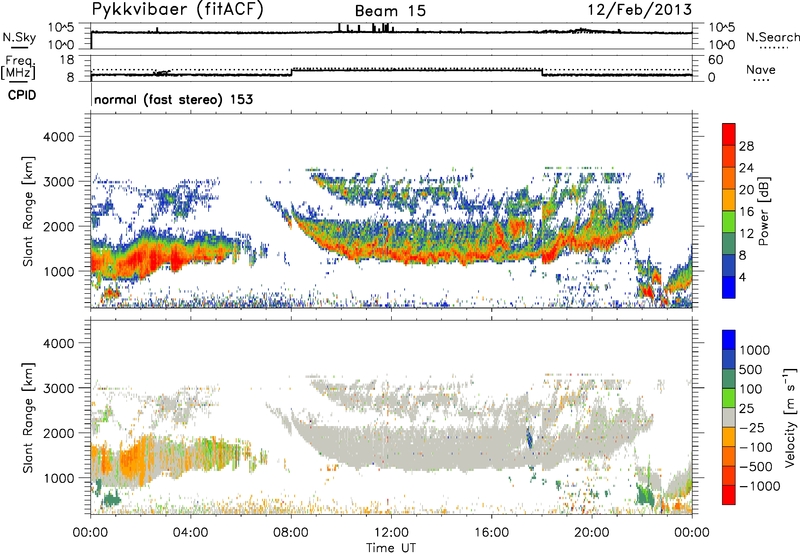Click the Slant Range label of velocity panel
800x554 pixels.
pos(28,417)
